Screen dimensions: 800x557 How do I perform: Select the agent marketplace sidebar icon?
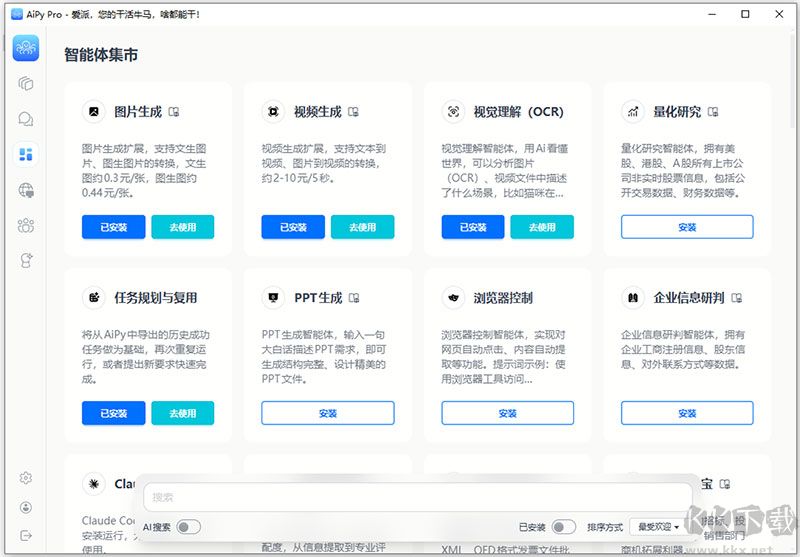point(26,154)
